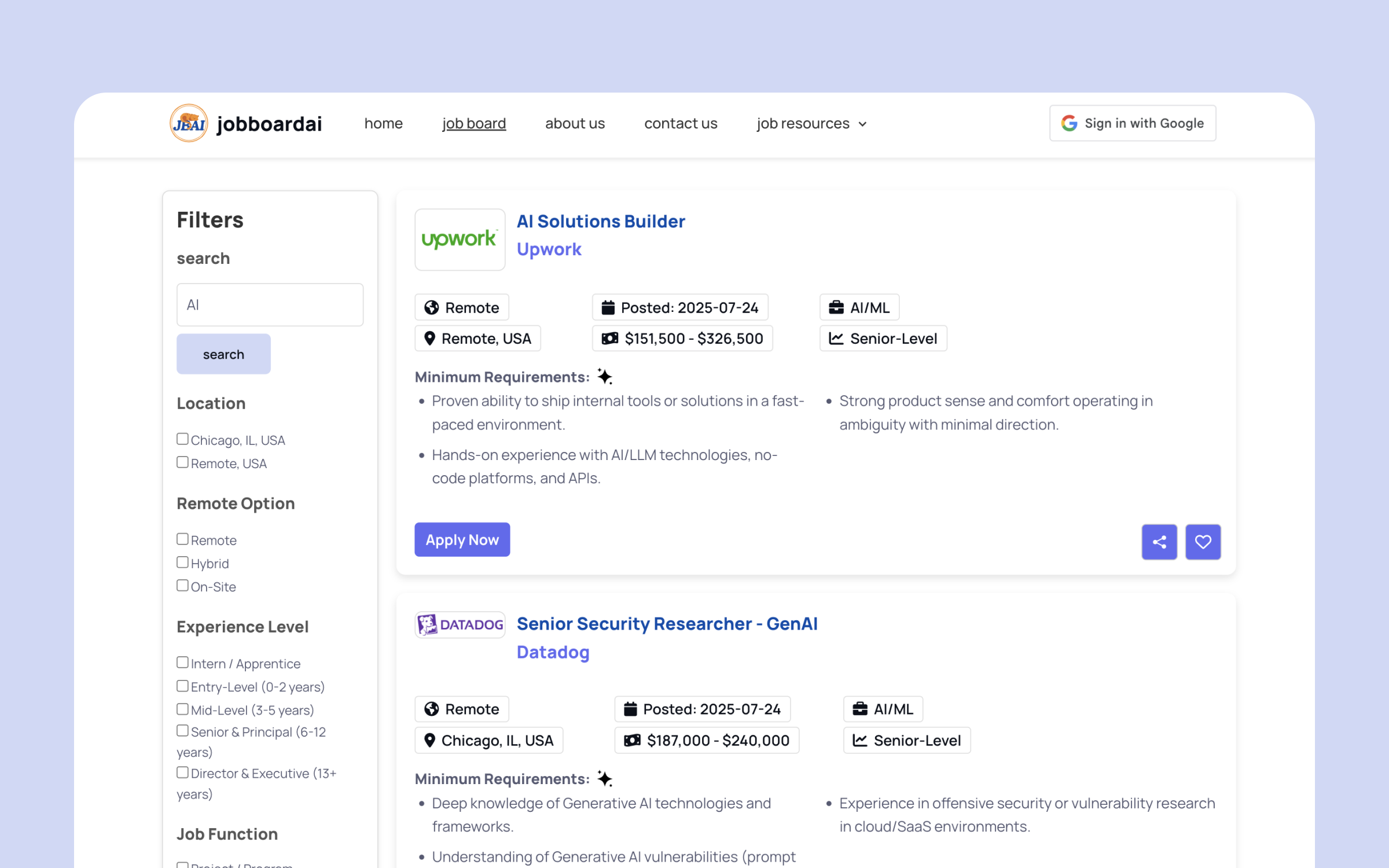Click calendar icon in Upwork posted date
This screenshot has width=1389, height=868.
pyautogui.click(x=608, y=307)
